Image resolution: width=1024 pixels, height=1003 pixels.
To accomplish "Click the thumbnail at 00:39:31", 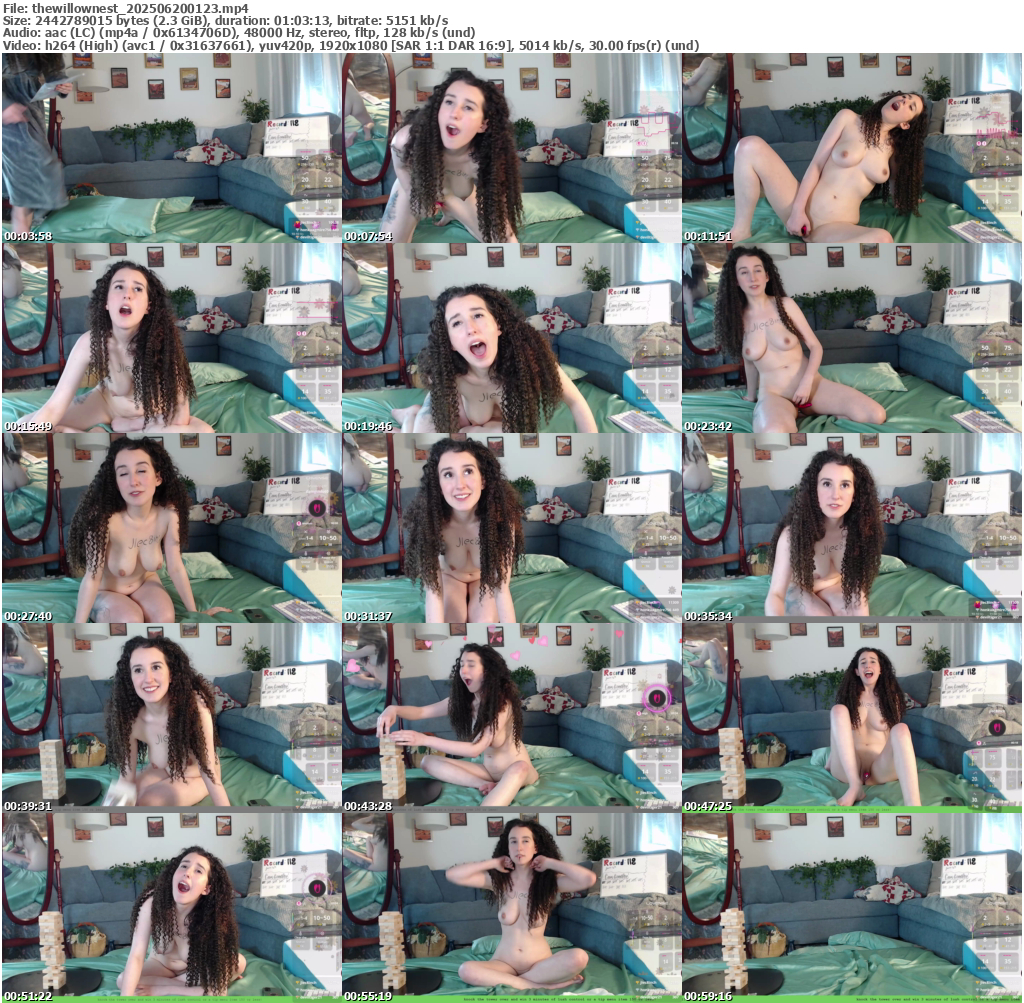I will 171,718.
